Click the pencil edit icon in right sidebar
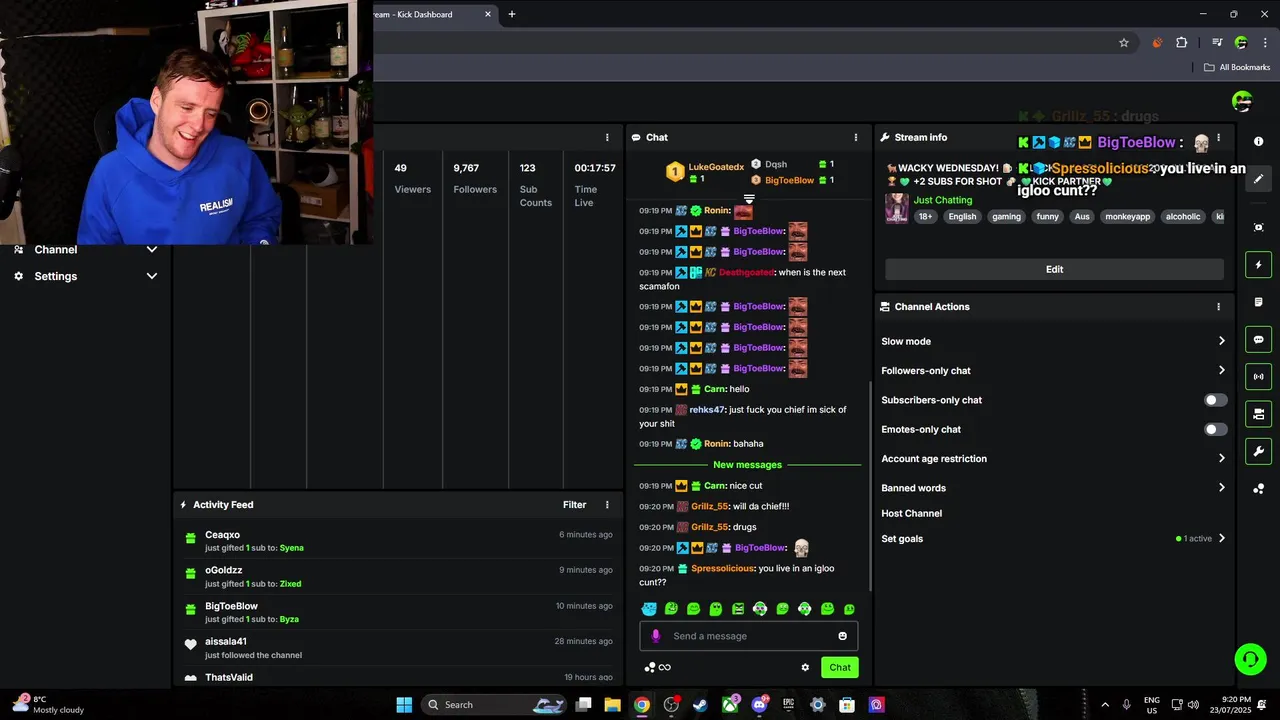Screen dimensions: 1280x720 (1258, 179)
